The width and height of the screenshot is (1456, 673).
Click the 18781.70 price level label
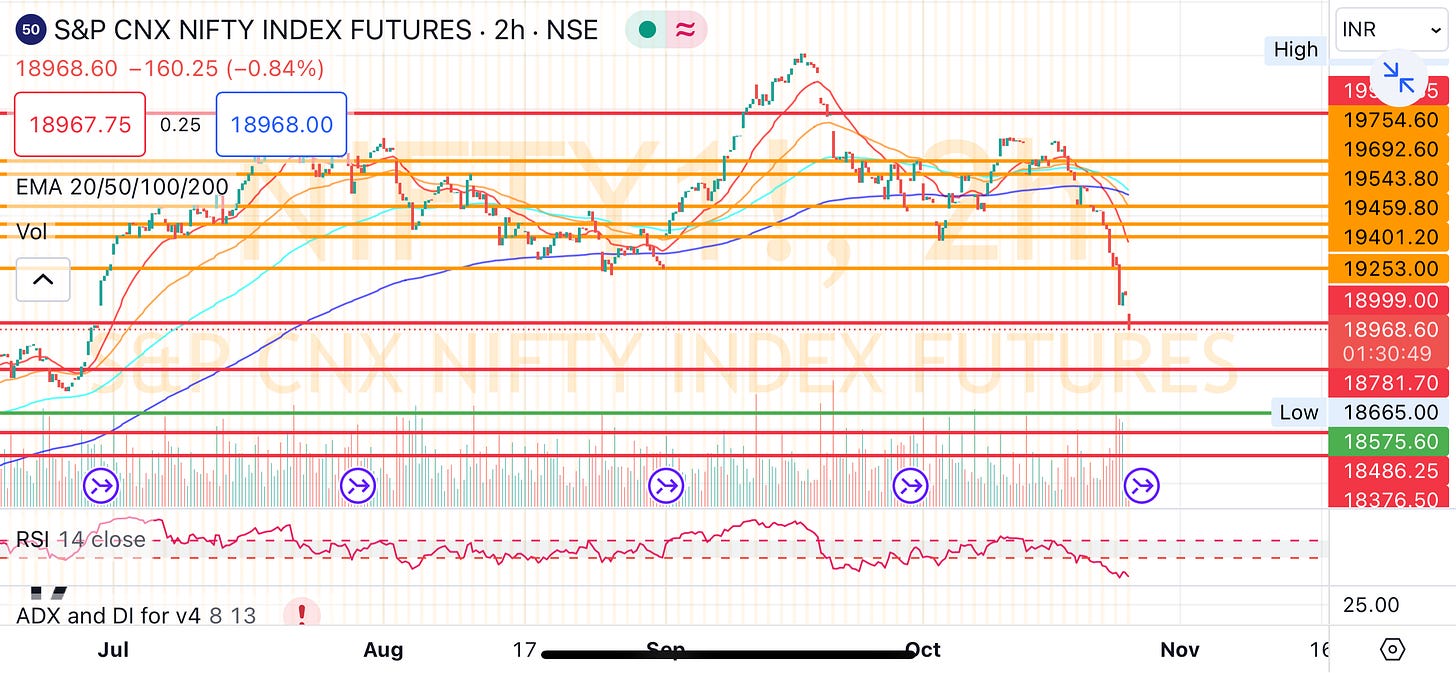1391,382
